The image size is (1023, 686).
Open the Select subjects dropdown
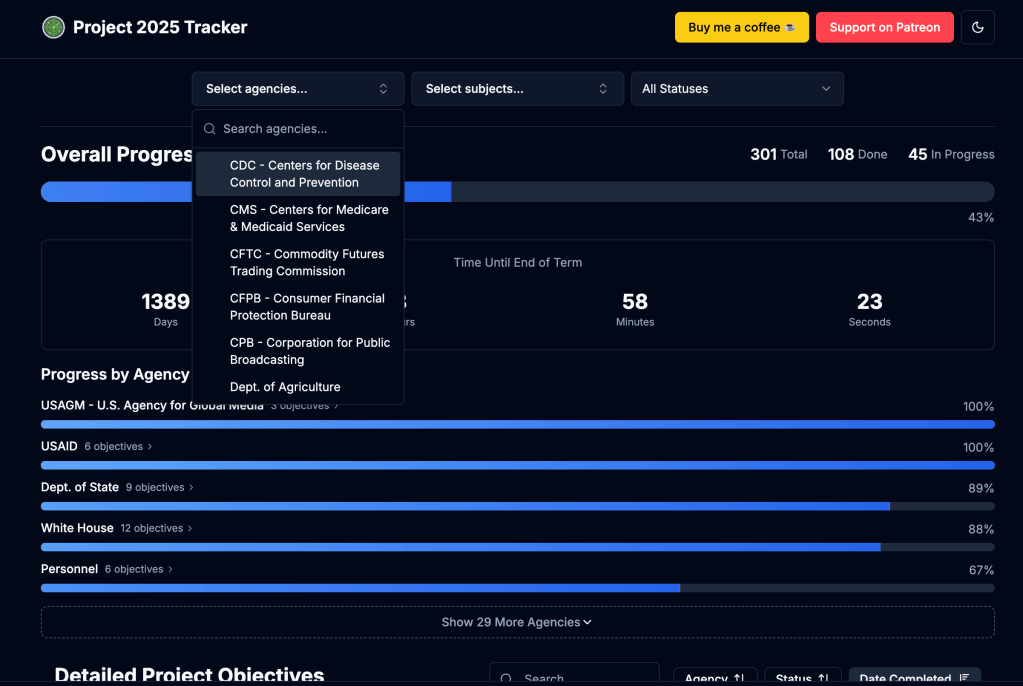[517, 88]
